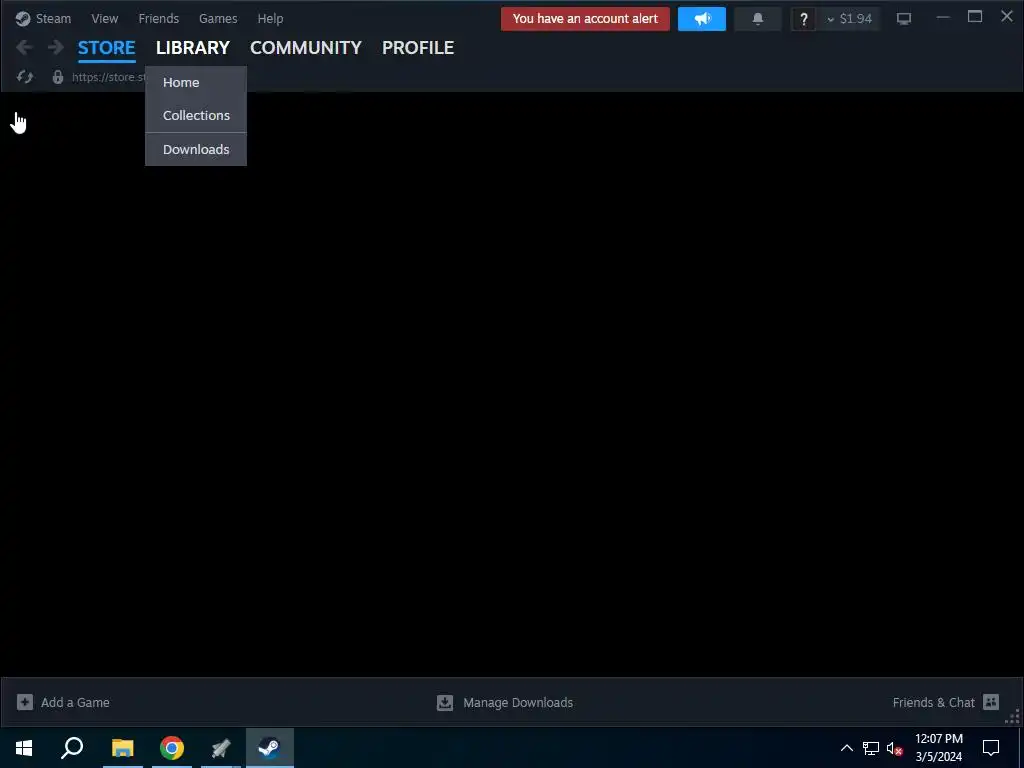The image size is (1024, 768).
Task: Open Friends & Chat
Action: (946, 702)
